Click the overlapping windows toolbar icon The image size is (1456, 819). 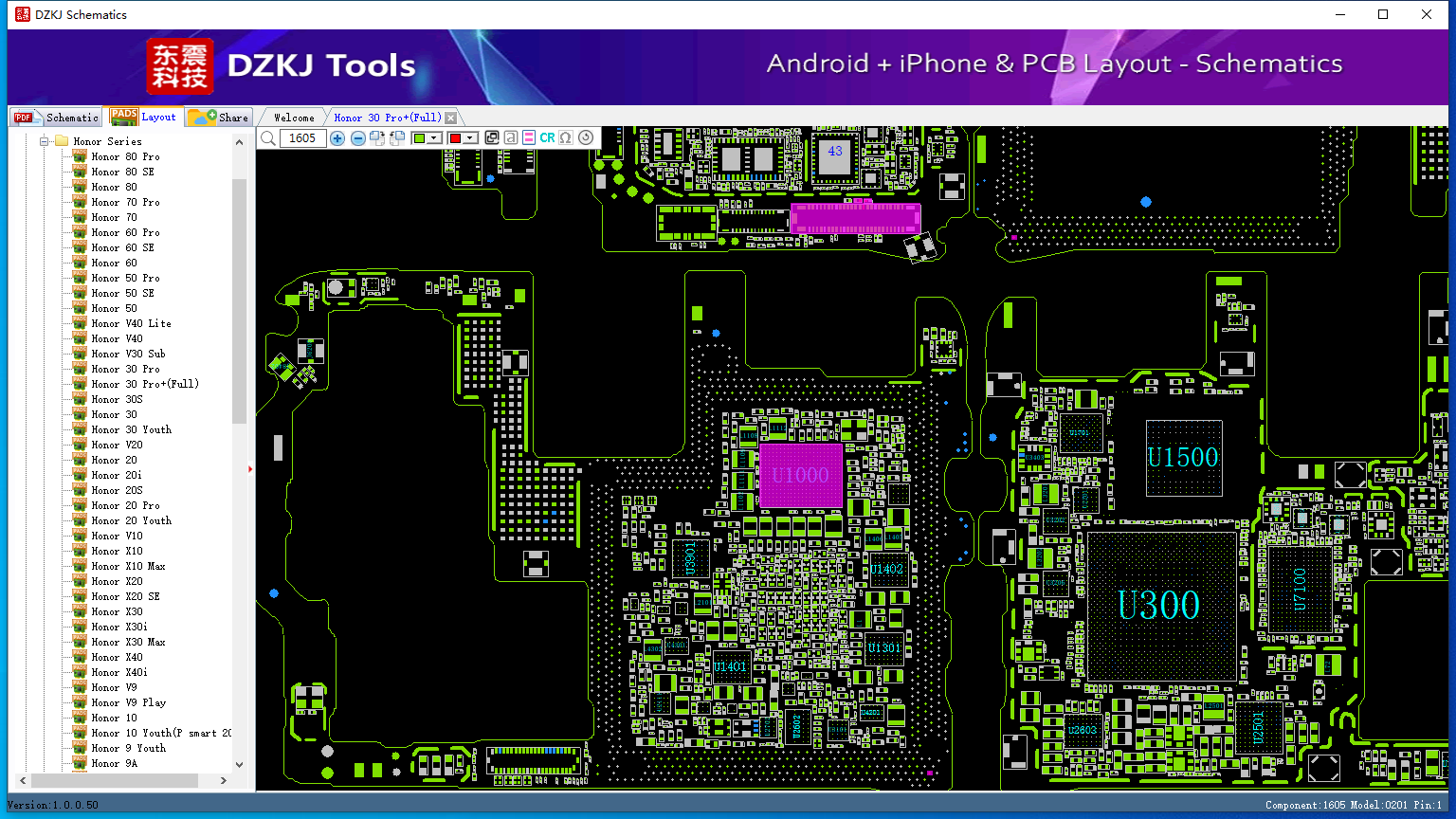[x=491, y=138]
